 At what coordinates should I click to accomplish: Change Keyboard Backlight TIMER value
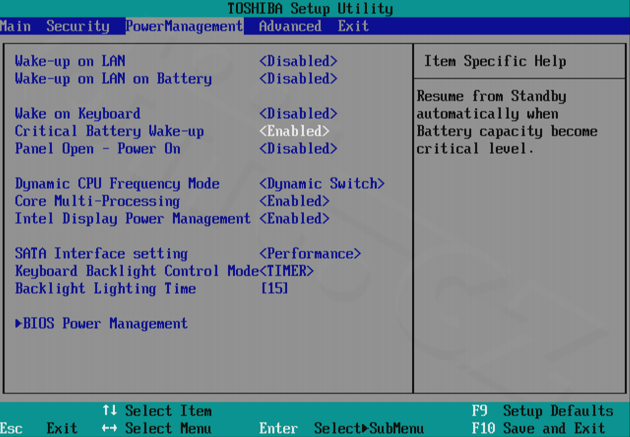pyautogui.click(x=286, y=271)
